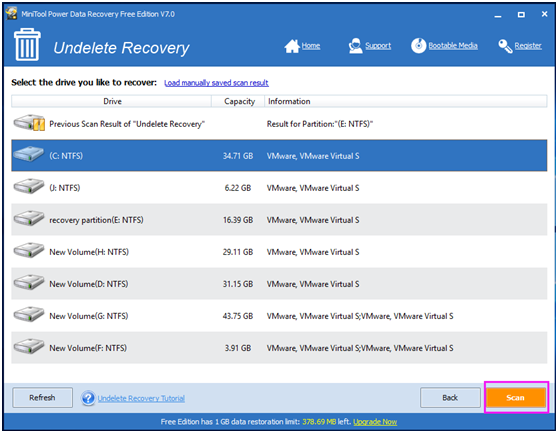The width and height of the screenshot is (558, 433).
Task: Open the Undelete Recovery Tutorial link
Action: click(141, 398)
